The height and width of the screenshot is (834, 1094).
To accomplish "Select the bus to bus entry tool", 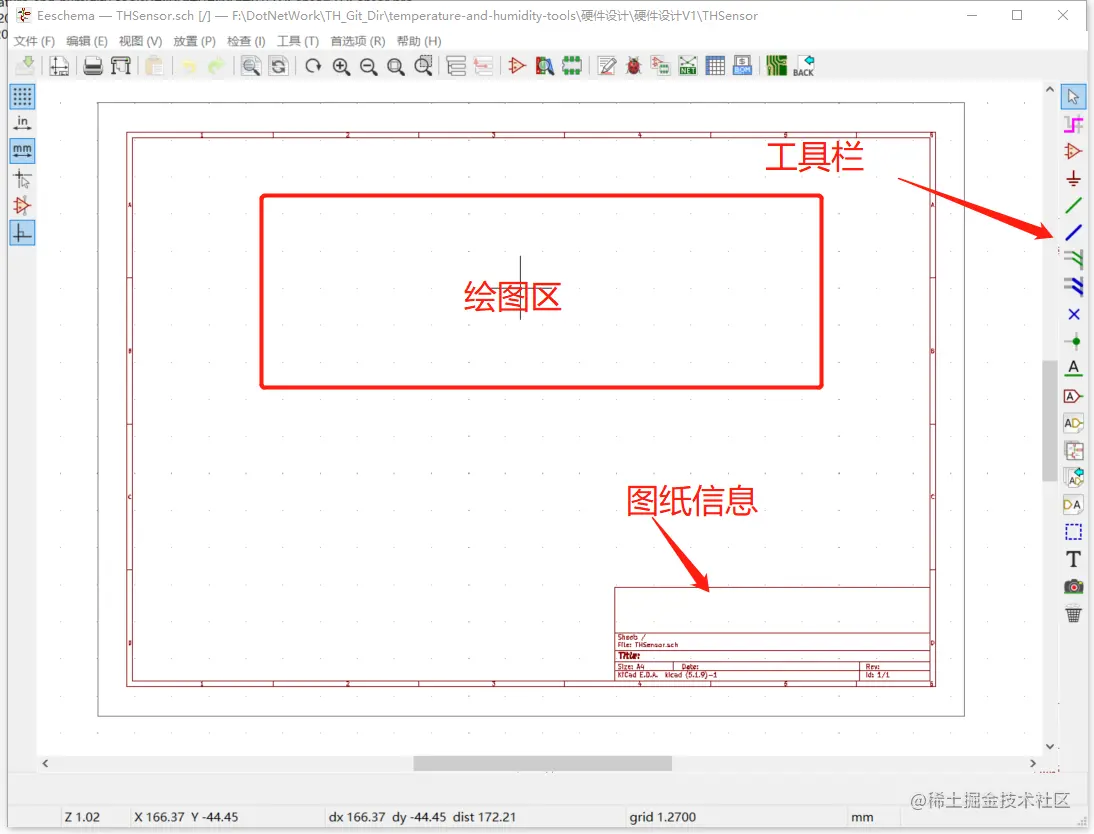I will [x=1073, y=287].
